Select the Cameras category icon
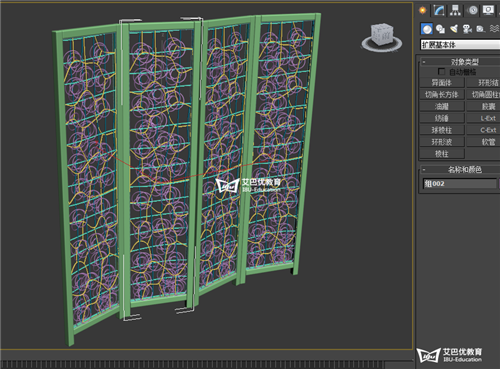 point(467,29)
